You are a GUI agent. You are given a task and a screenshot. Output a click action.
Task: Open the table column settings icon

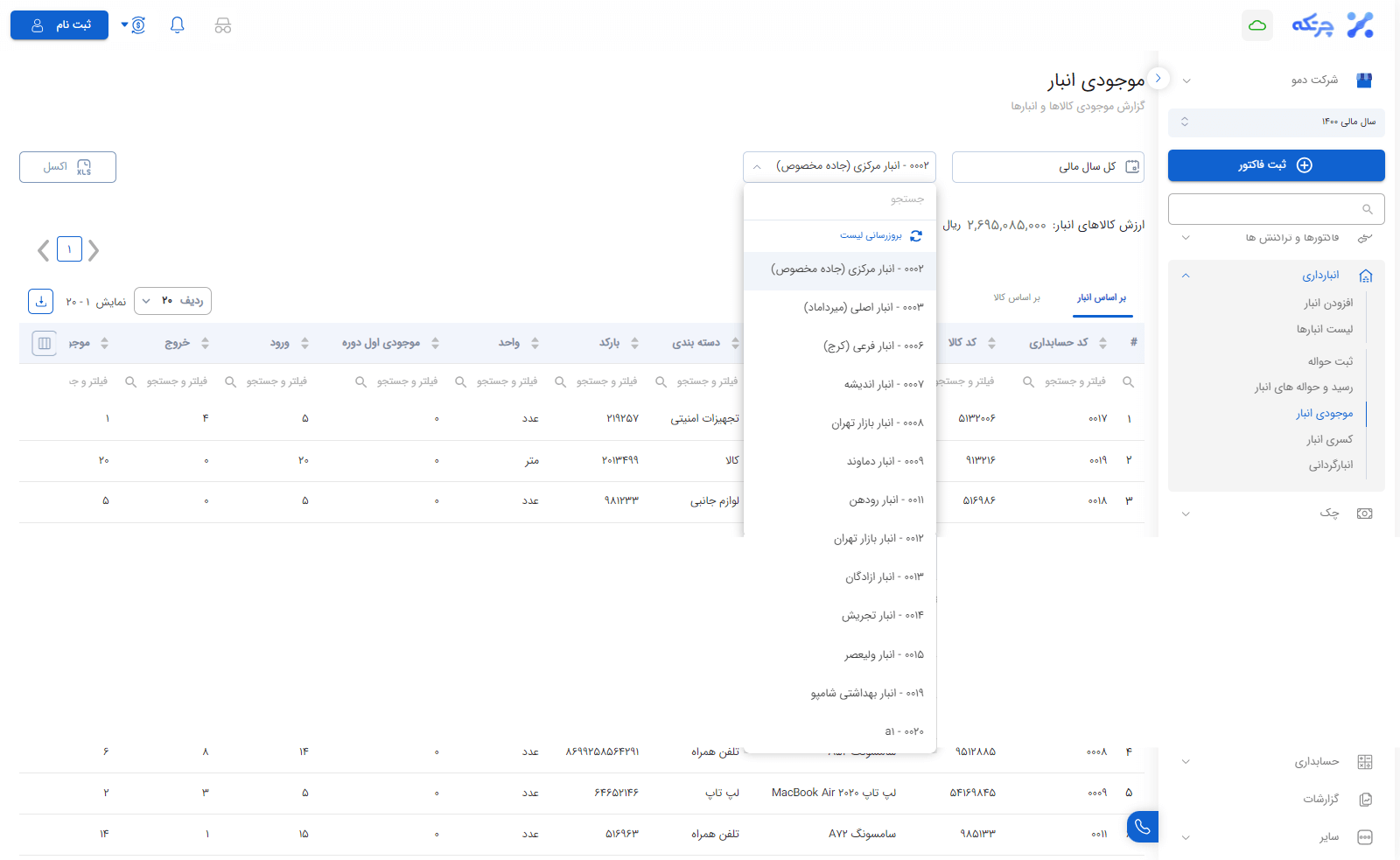44,343
